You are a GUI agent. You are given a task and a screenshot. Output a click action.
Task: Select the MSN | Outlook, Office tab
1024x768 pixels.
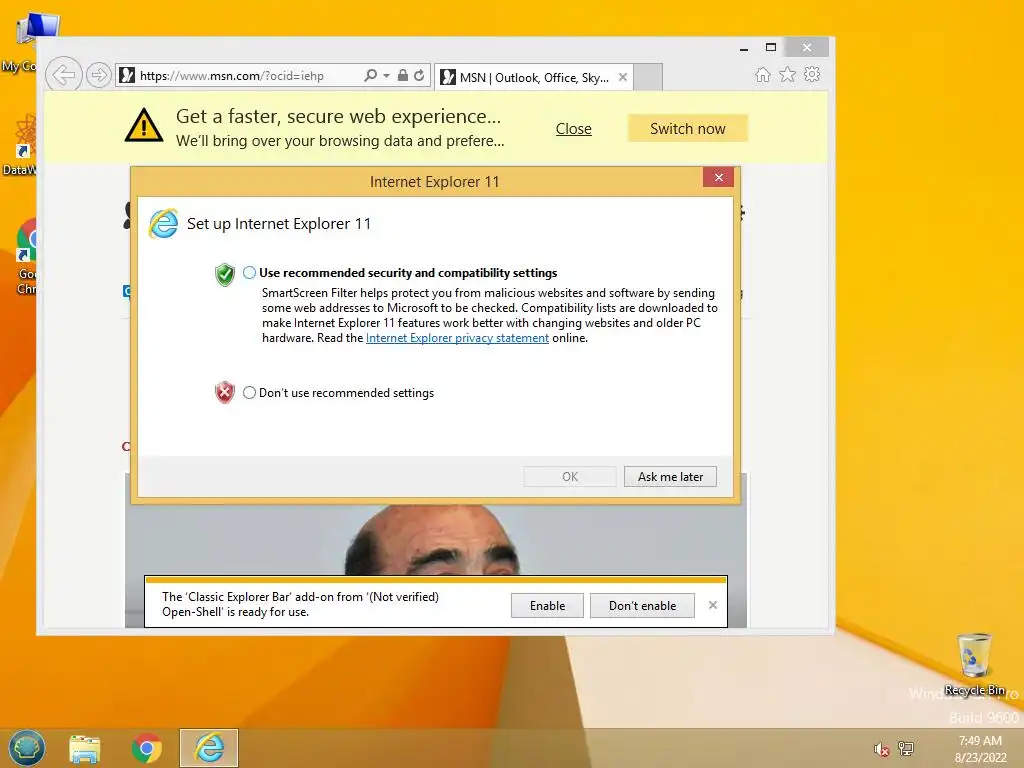[534, 78]
